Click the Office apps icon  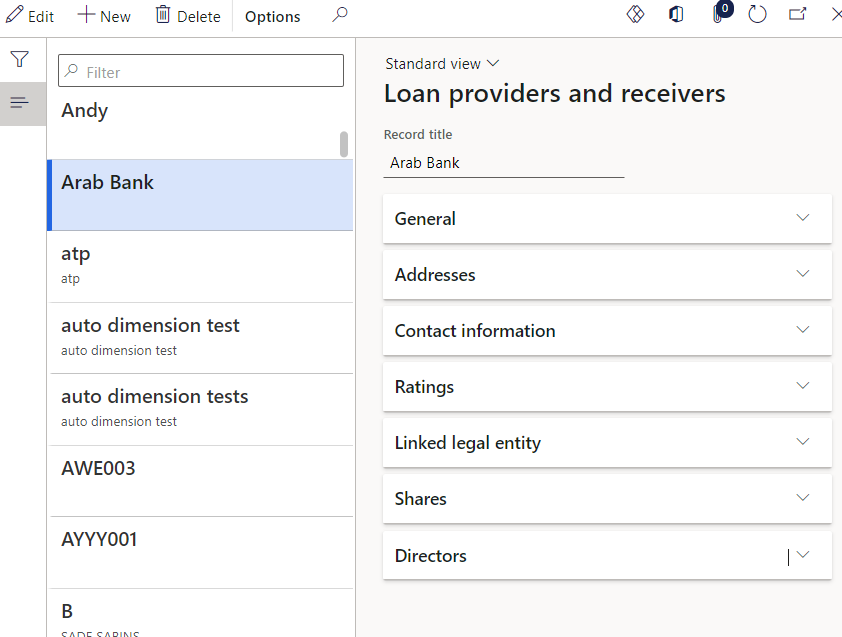tap(676, 15)
